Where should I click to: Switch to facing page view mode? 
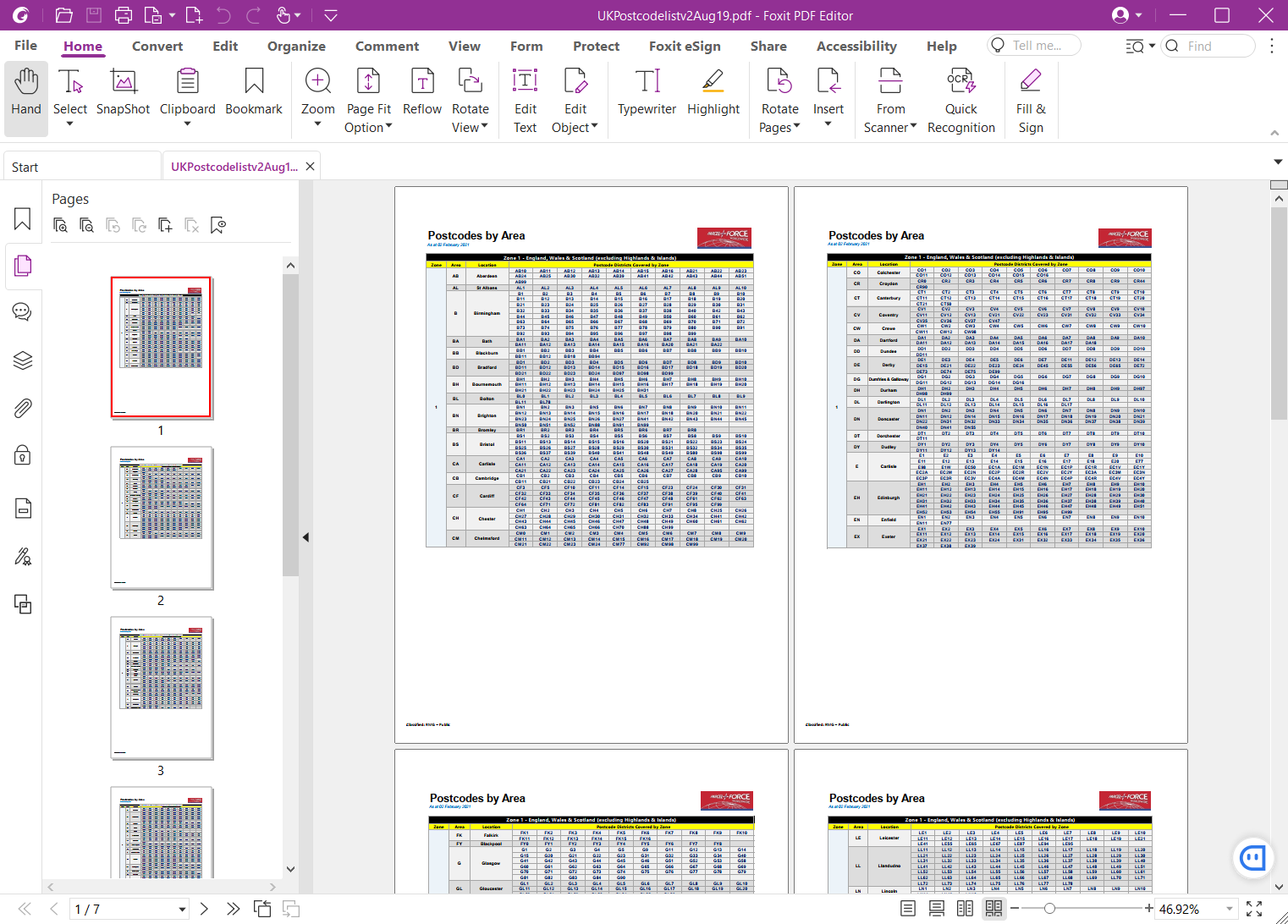coord(965,909)
